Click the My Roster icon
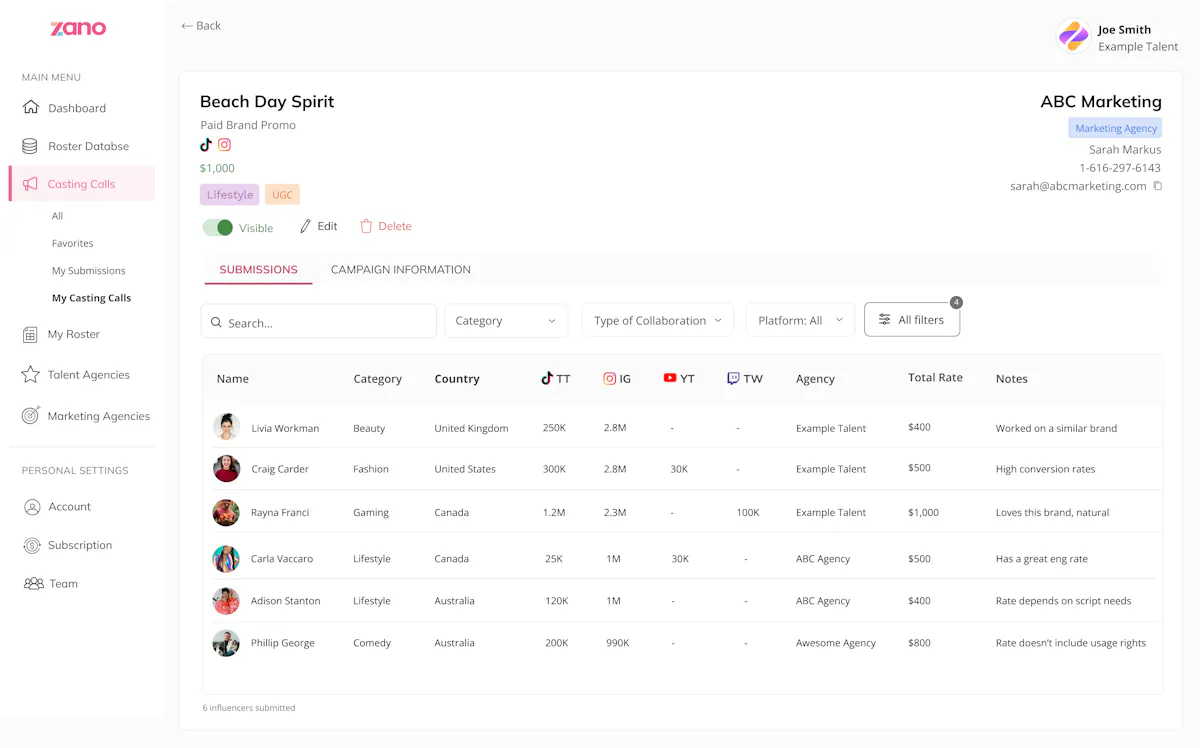 point(30,335)
